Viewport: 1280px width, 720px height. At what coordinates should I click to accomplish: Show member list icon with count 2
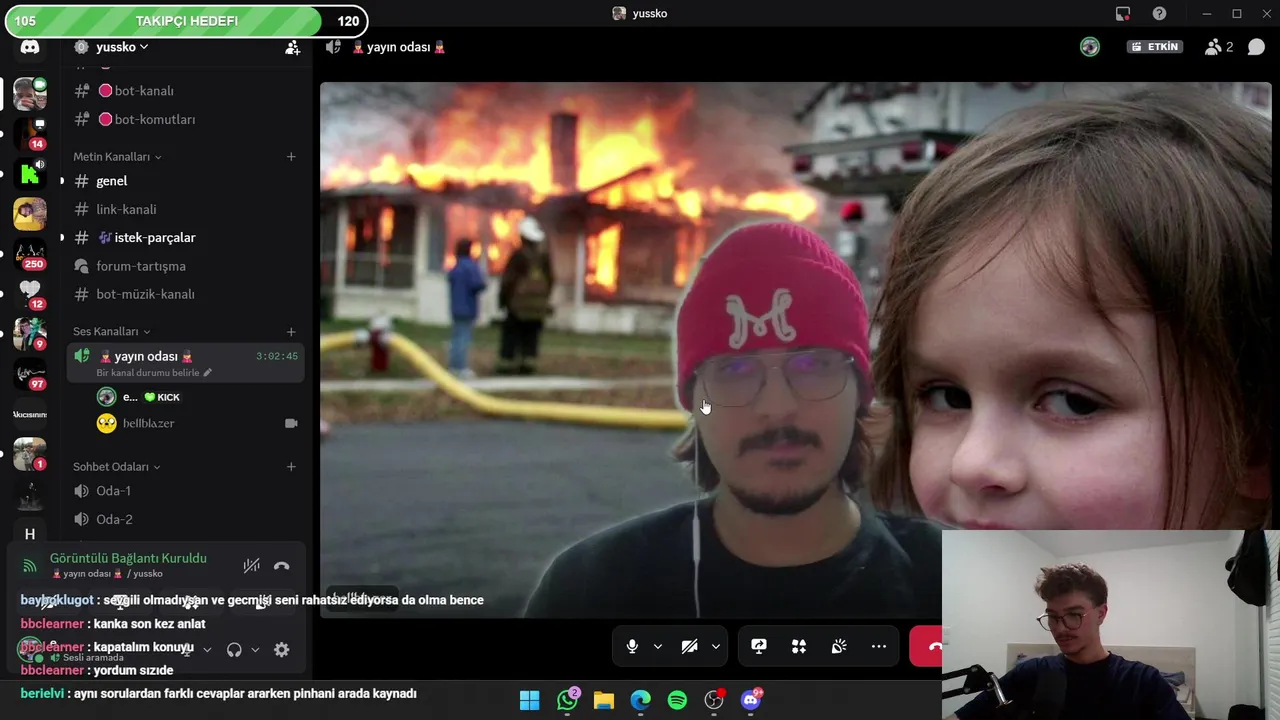[x=1219, y=47]
